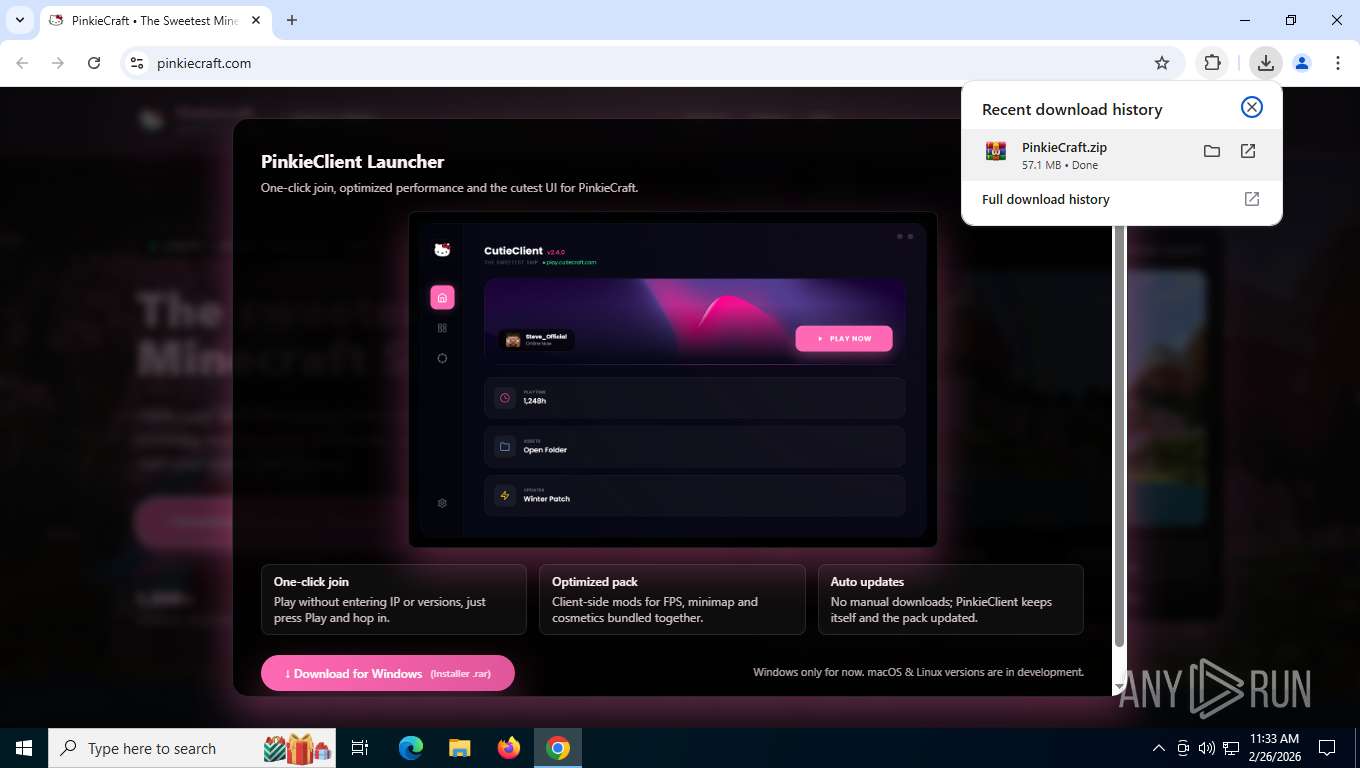Open Chrome downloads toolbar icon
Image resolution: width=1360 pixels, height=768 pixels.
point(1265,63)
